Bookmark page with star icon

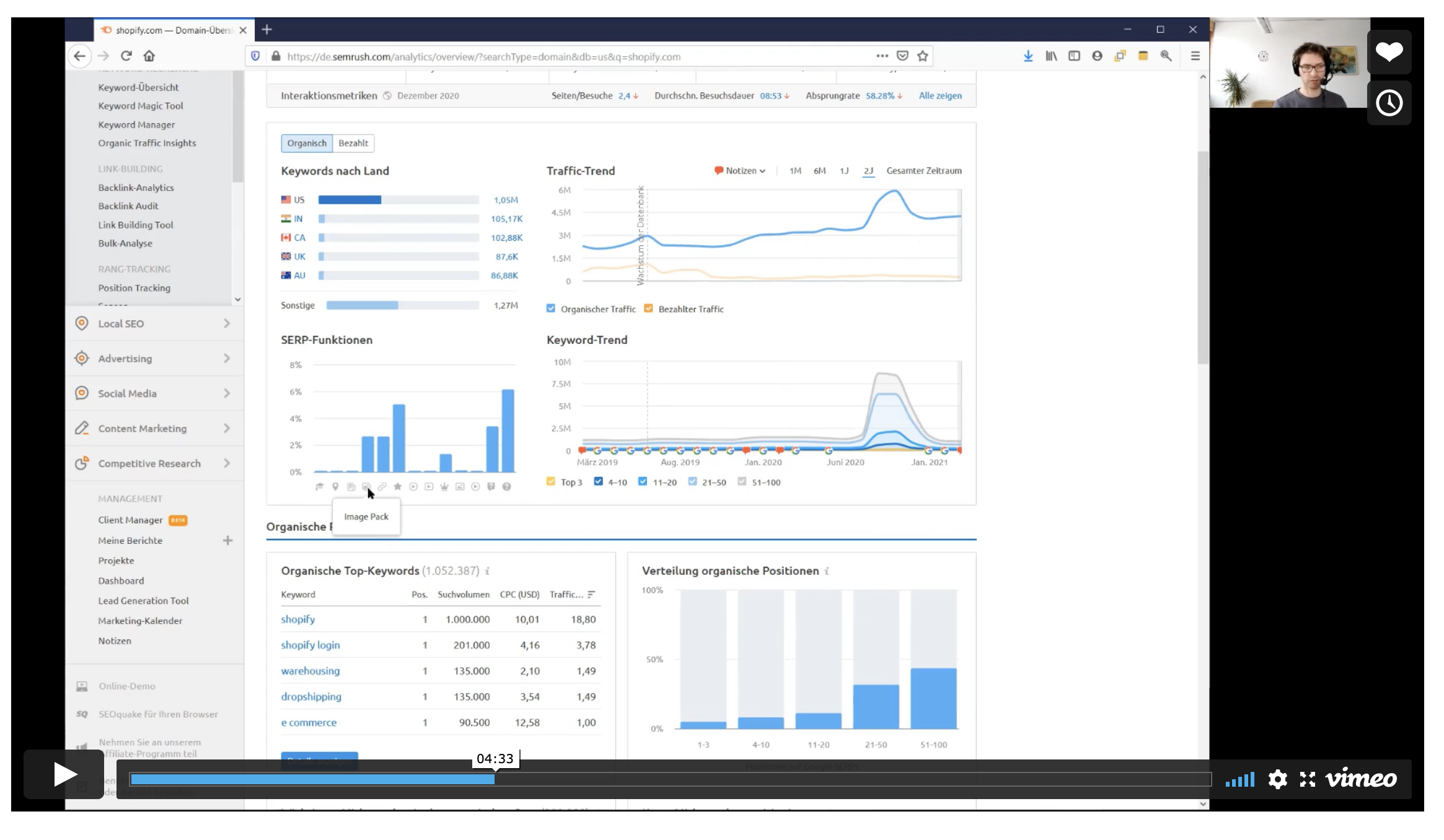(x=923, y=56)
